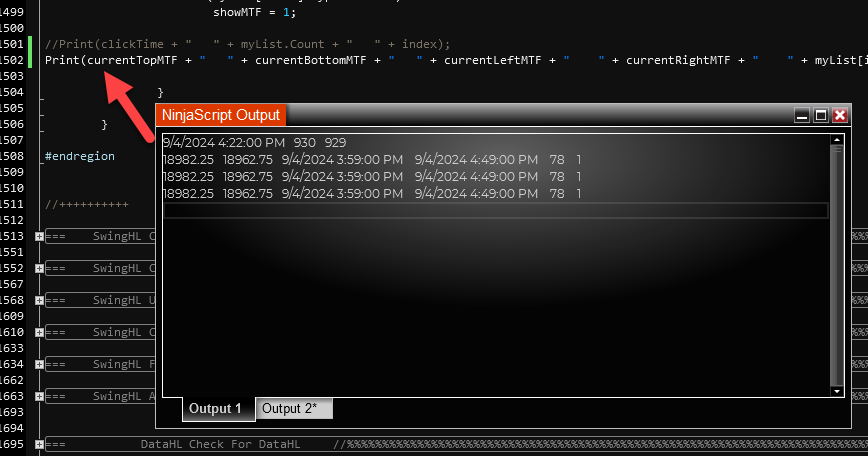Viewport: 868px width, 456px height.
Task: Place cursor on Print(currentTopMTF code line
Action: (x=456, y=60)
